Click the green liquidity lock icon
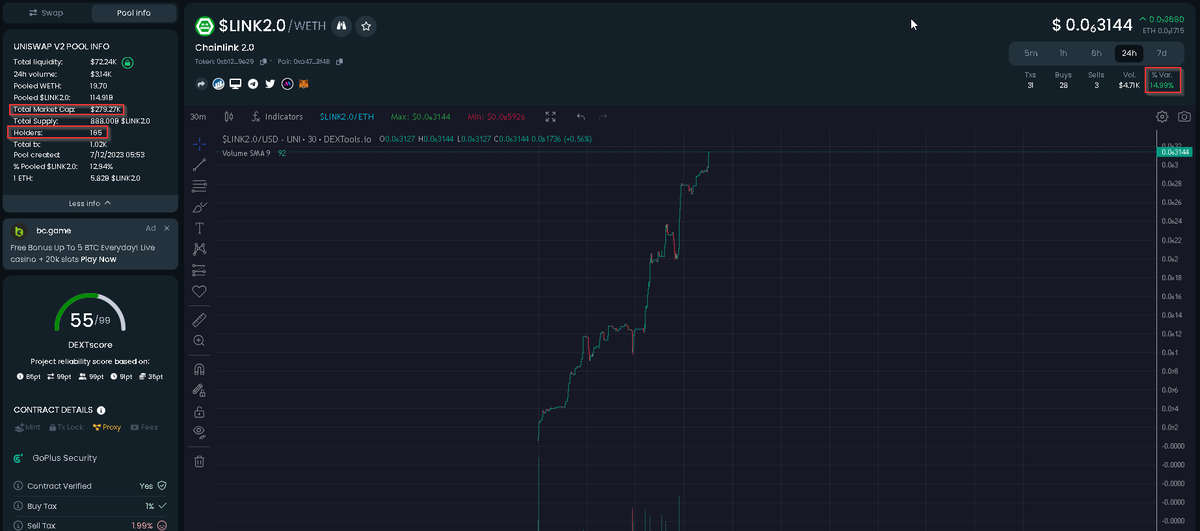 128,62
